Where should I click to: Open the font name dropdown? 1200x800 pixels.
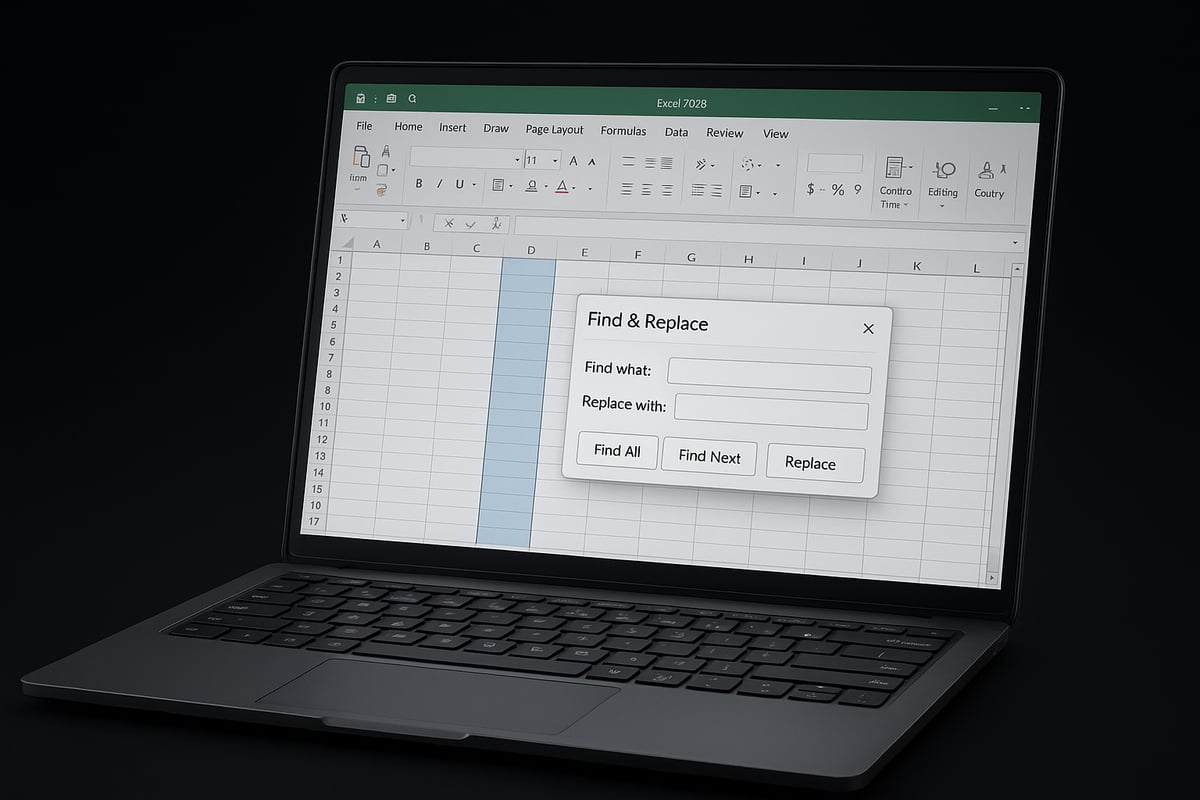coord(517,160)
